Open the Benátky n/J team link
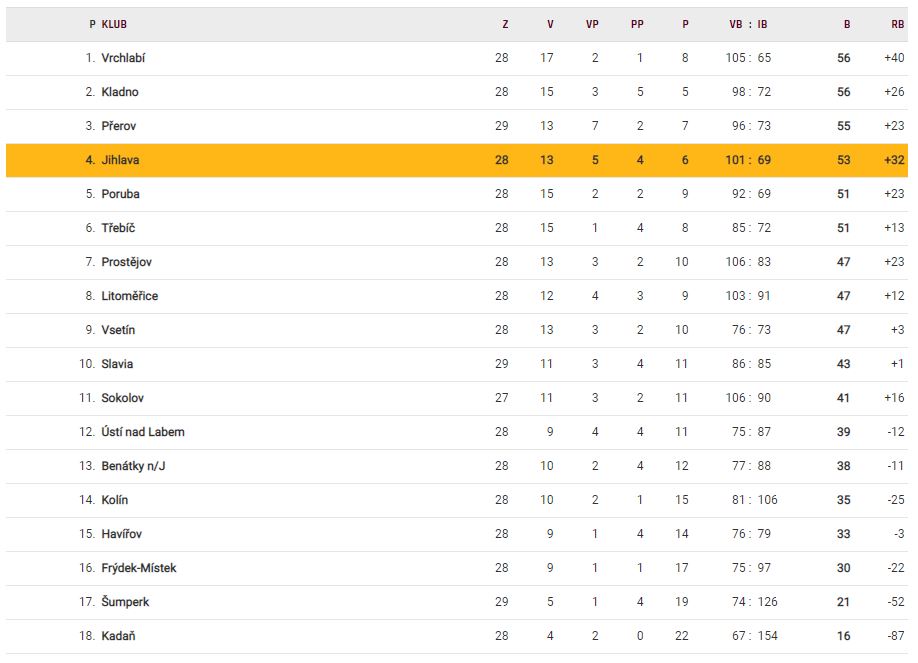 133,466
